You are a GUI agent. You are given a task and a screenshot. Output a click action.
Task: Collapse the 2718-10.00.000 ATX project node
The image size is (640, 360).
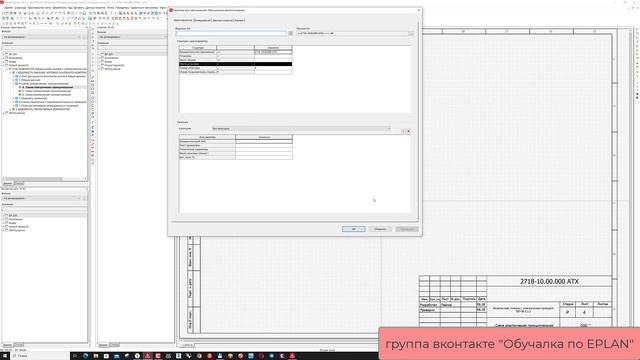(x=7, y=69)
